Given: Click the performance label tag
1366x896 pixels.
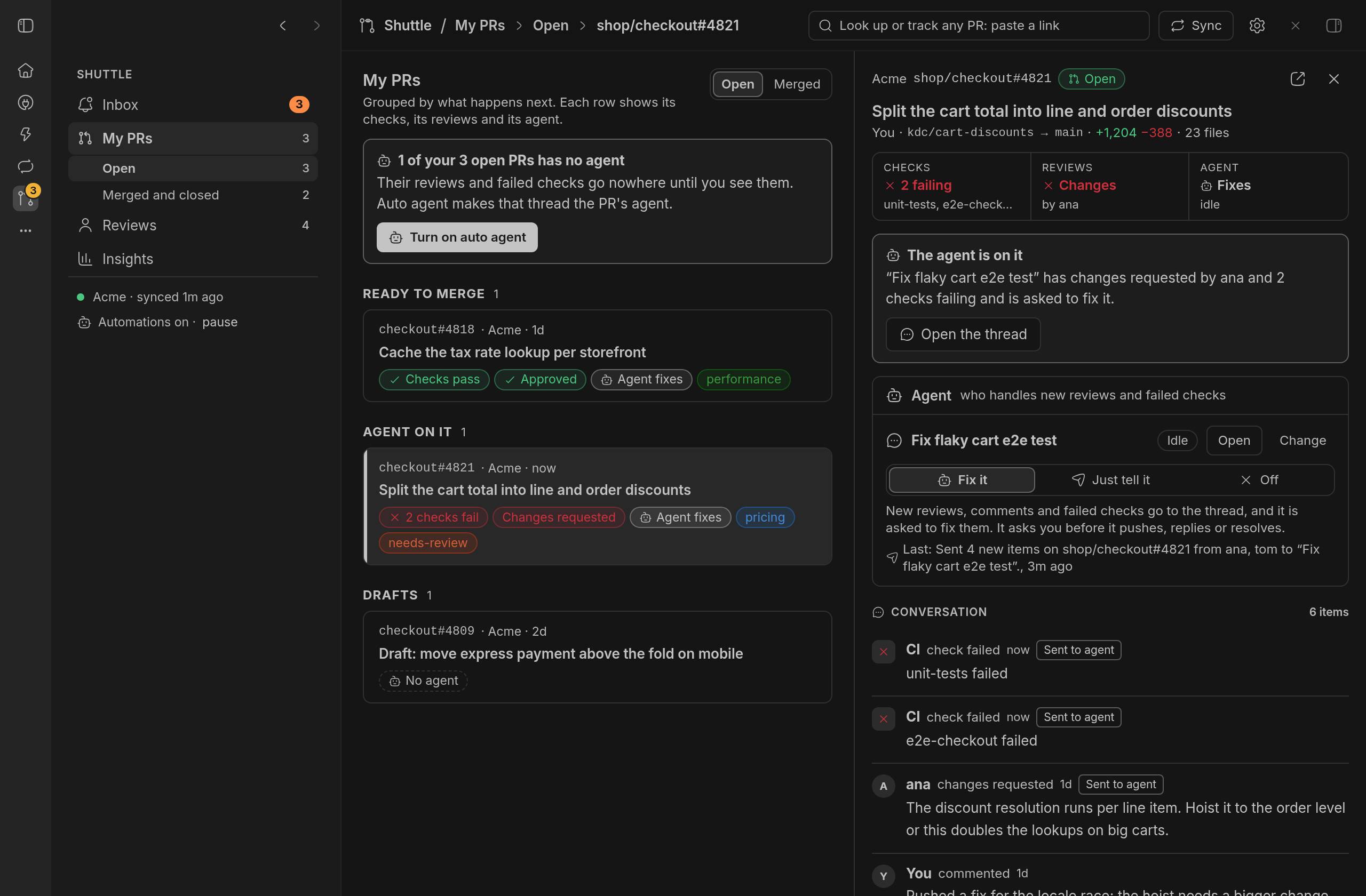Looking at the screenshot, I should tap(743, 379).
